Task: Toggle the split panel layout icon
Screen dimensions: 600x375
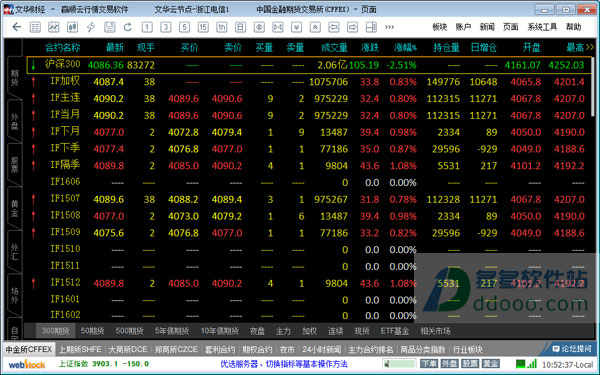Action: (x=371, y=27)
